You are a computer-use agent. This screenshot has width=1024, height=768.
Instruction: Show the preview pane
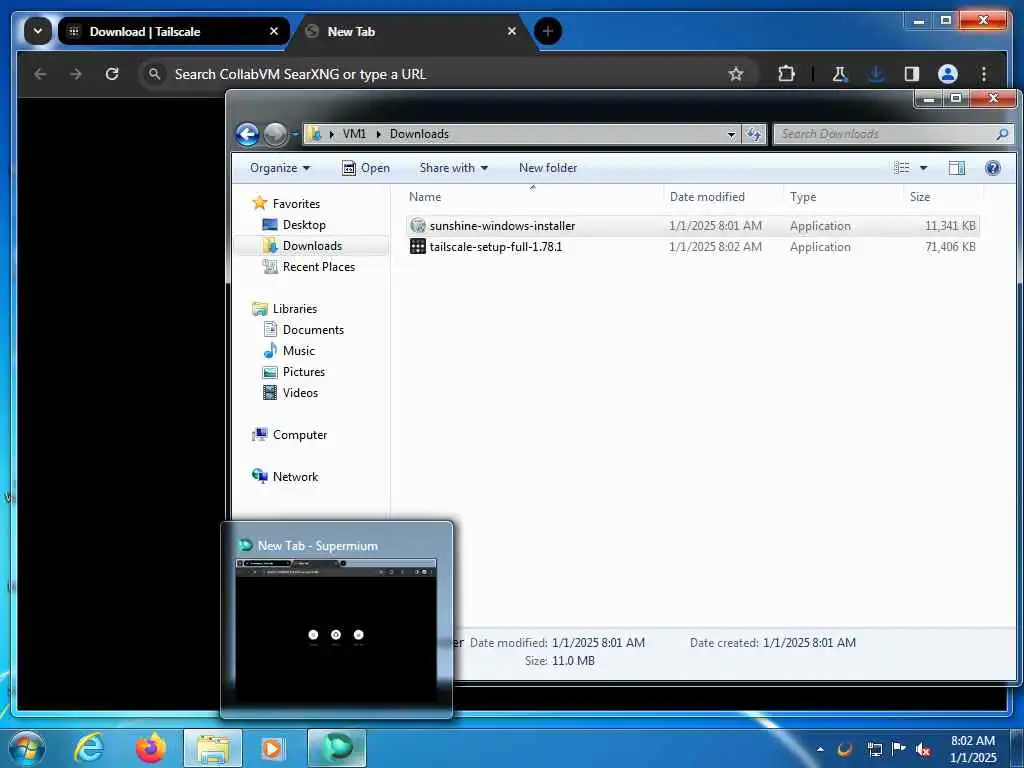(957, 168)
